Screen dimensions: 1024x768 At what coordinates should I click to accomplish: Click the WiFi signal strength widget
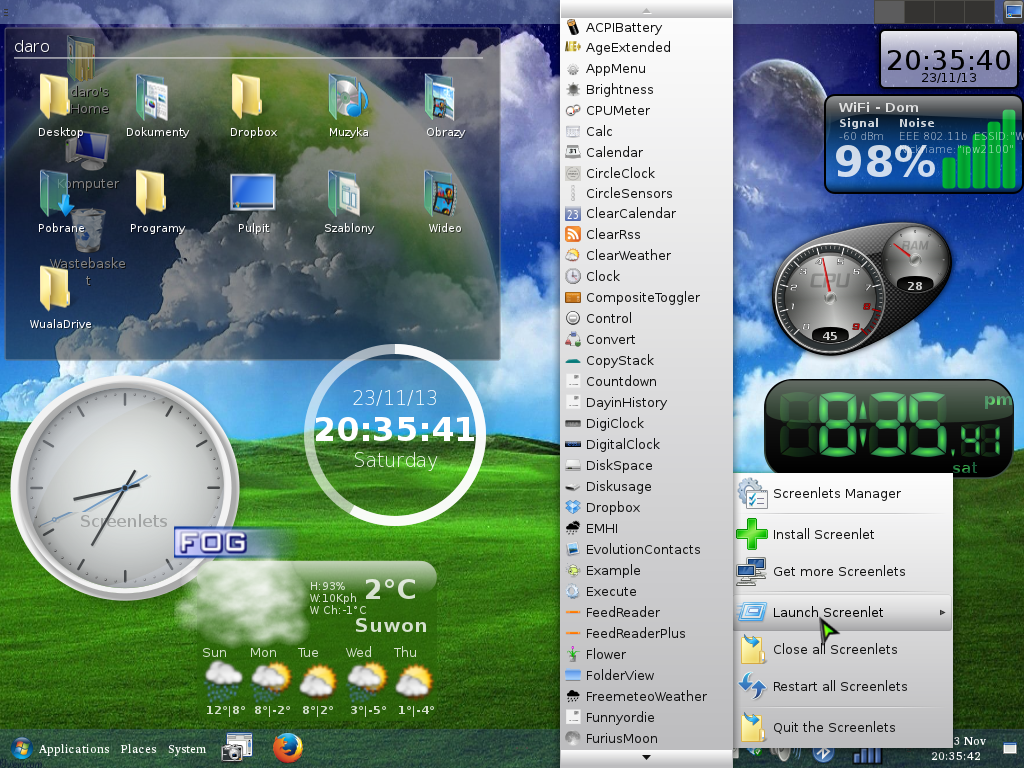922,144
